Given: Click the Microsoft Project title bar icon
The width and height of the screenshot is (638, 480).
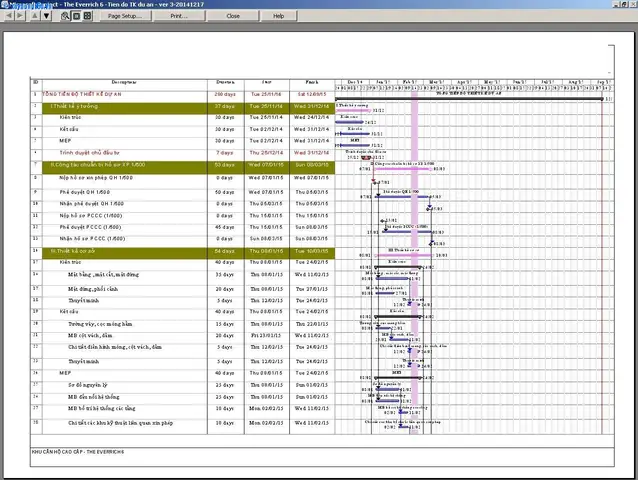Looking at the screenshot, I should pos(4,4).
